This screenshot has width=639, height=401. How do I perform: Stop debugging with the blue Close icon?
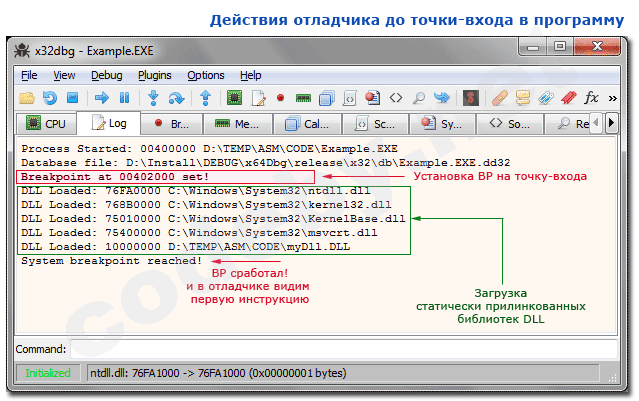(x=73, y=98)
